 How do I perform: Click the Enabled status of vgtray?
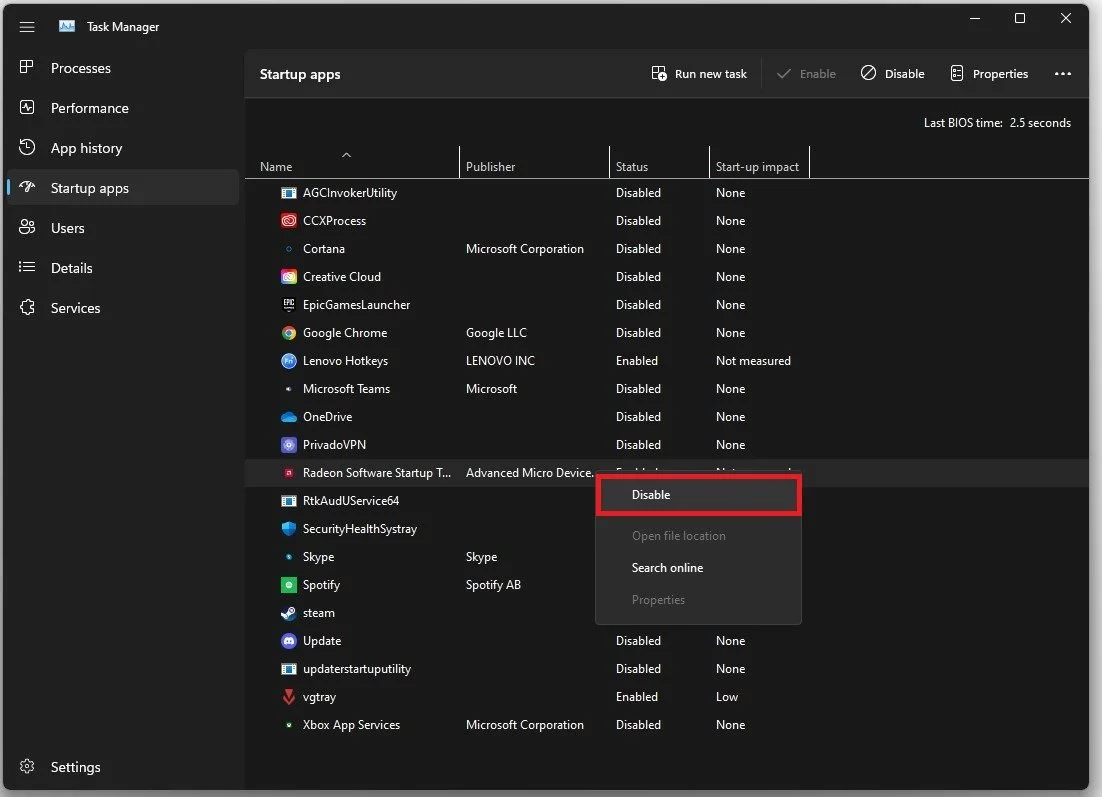coord(637,696)
